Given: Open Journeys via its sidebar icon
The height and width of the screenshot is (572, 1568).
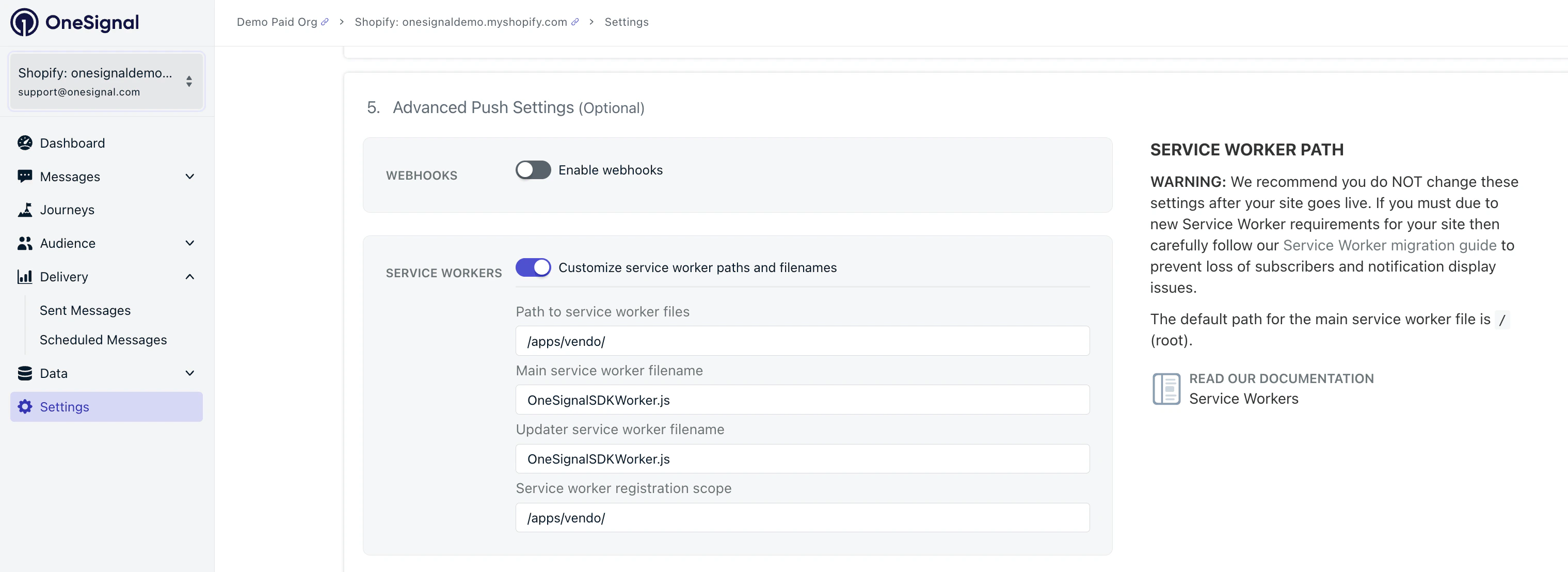Looking at the screenshot, I should pos(25,209).
